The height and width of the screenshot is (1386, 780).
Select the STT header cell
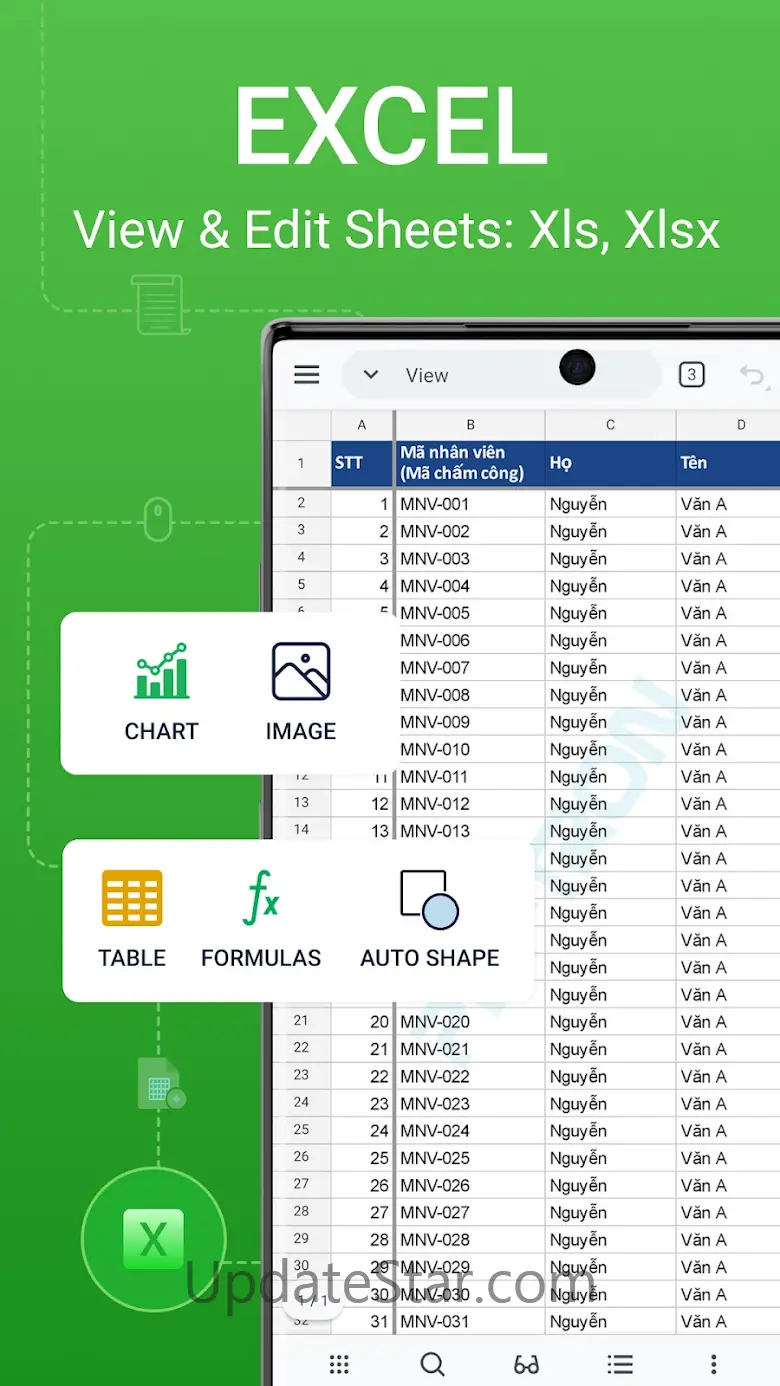[362, 464]
